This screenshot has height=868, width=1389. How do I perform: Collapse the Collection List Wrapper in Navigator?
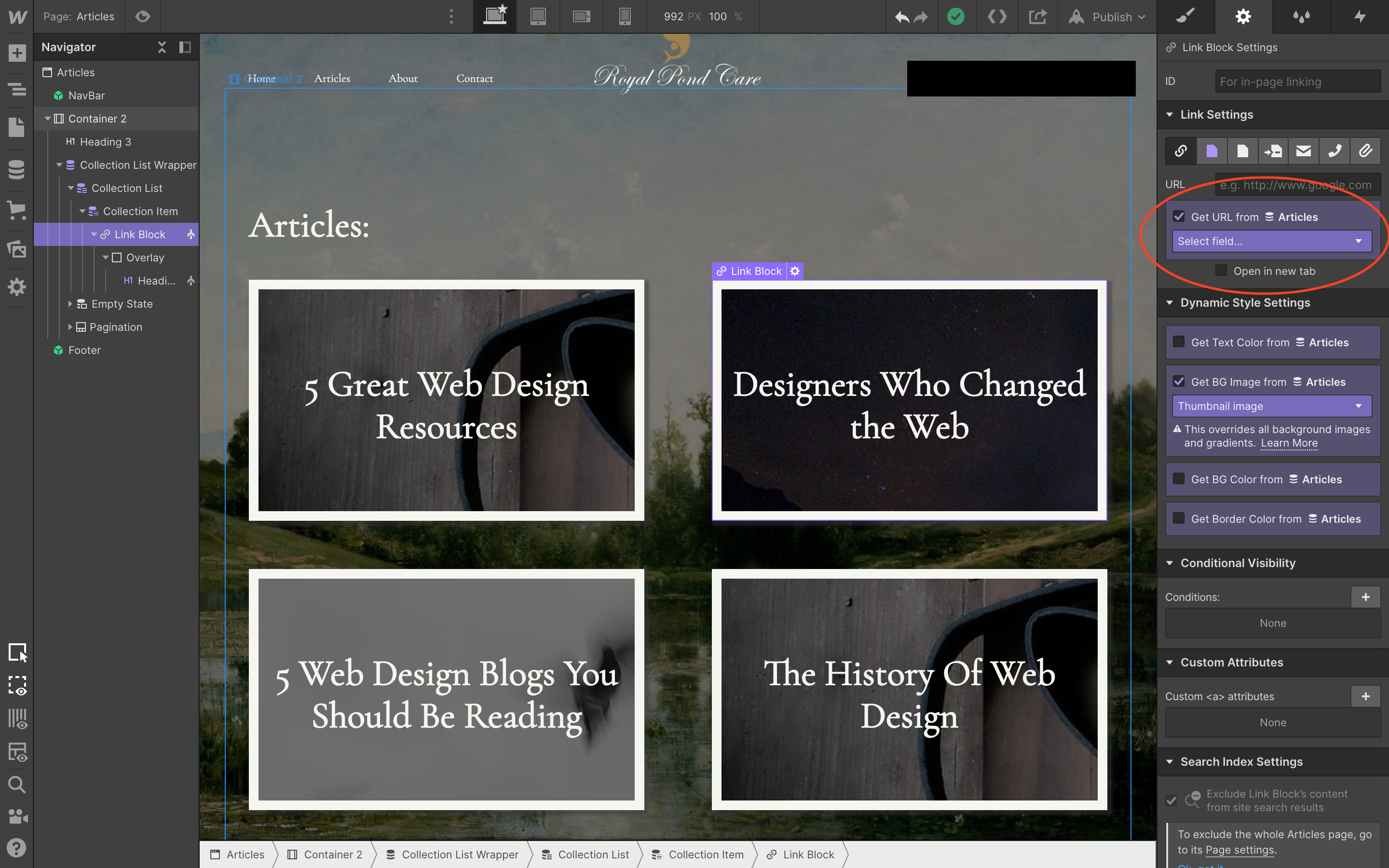click(60, 165)
